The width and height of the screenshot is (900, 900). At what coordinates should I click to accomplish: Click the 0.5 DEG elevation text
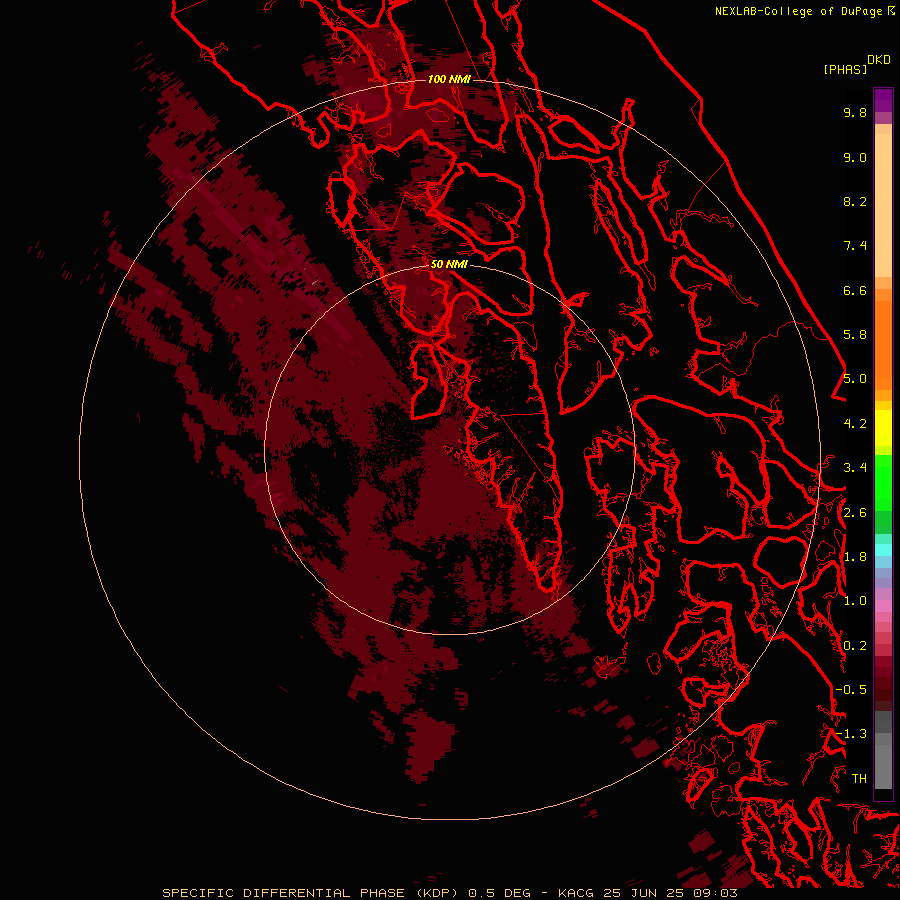tap(499, 893)
